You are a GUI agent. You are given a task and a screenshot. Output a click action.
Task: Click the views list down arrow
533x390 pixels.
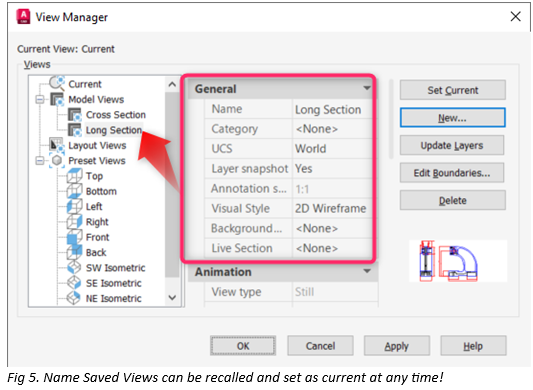click(172, 298)
